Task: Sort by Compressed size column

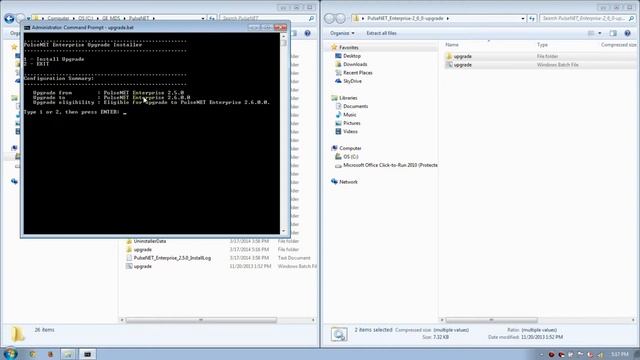Action: pos(618,45)
